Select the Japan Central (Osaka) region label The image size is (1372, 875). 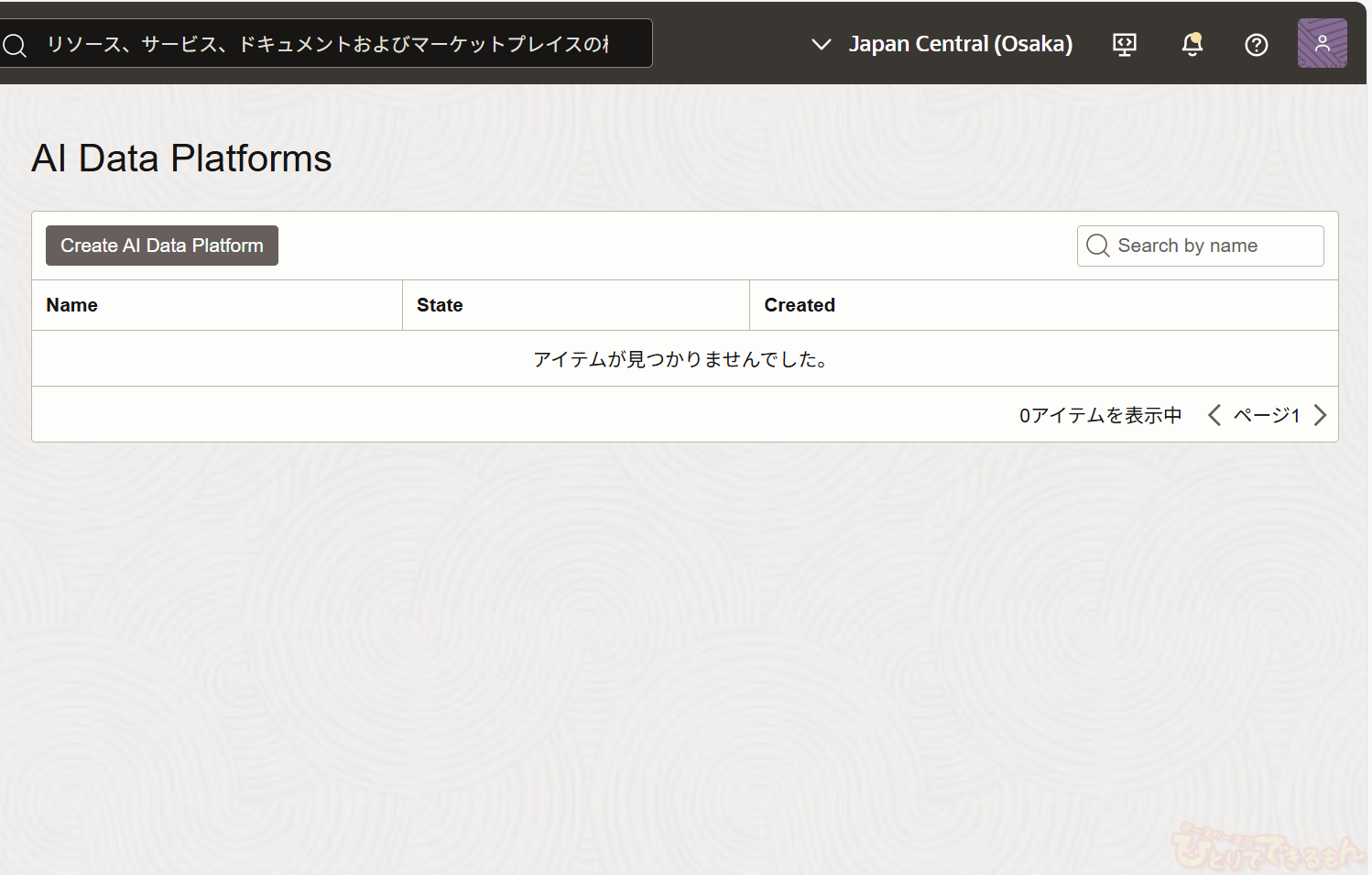960,44
